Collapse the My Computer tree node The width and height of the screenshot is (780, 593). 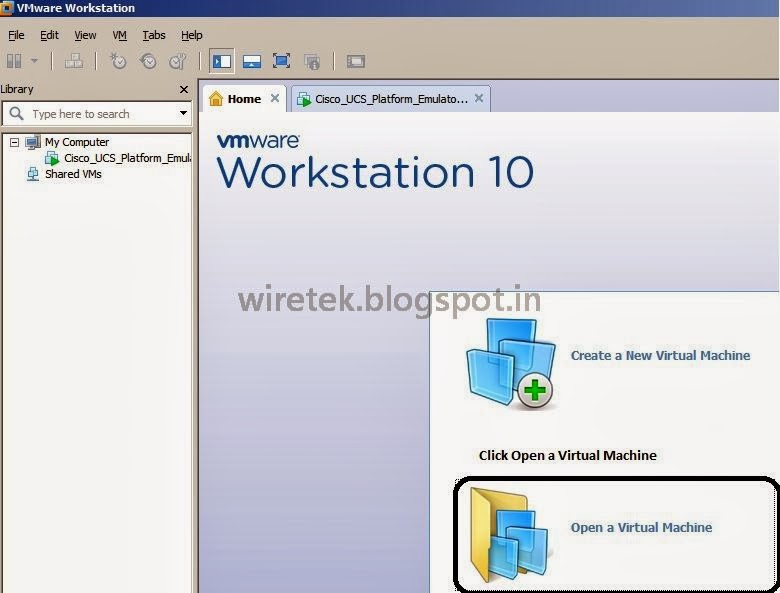14,143
